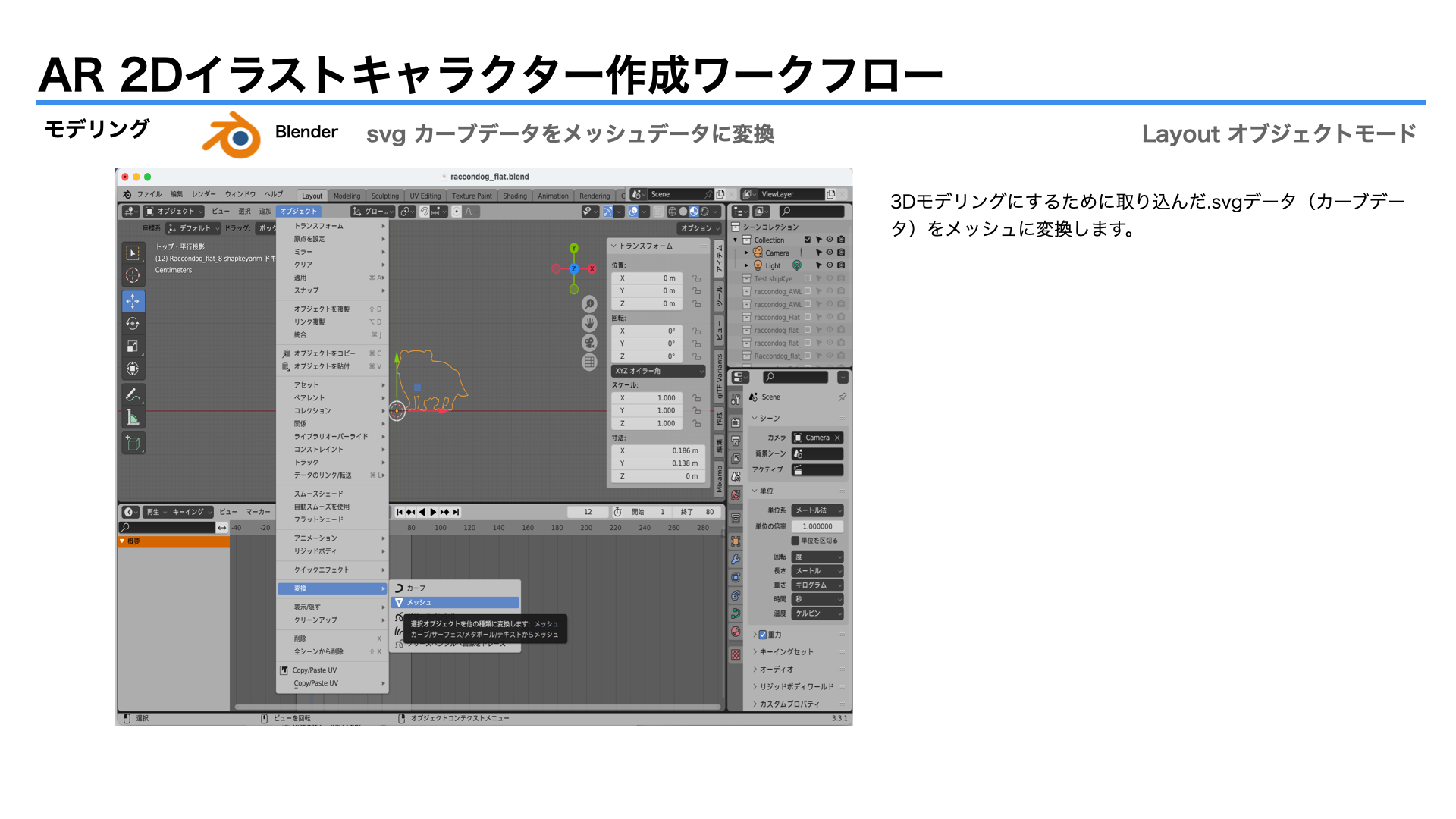Open the 単位系 メートル法 dropdown
The width and height of the screenshot is (1456, 819).
[817, 510]
